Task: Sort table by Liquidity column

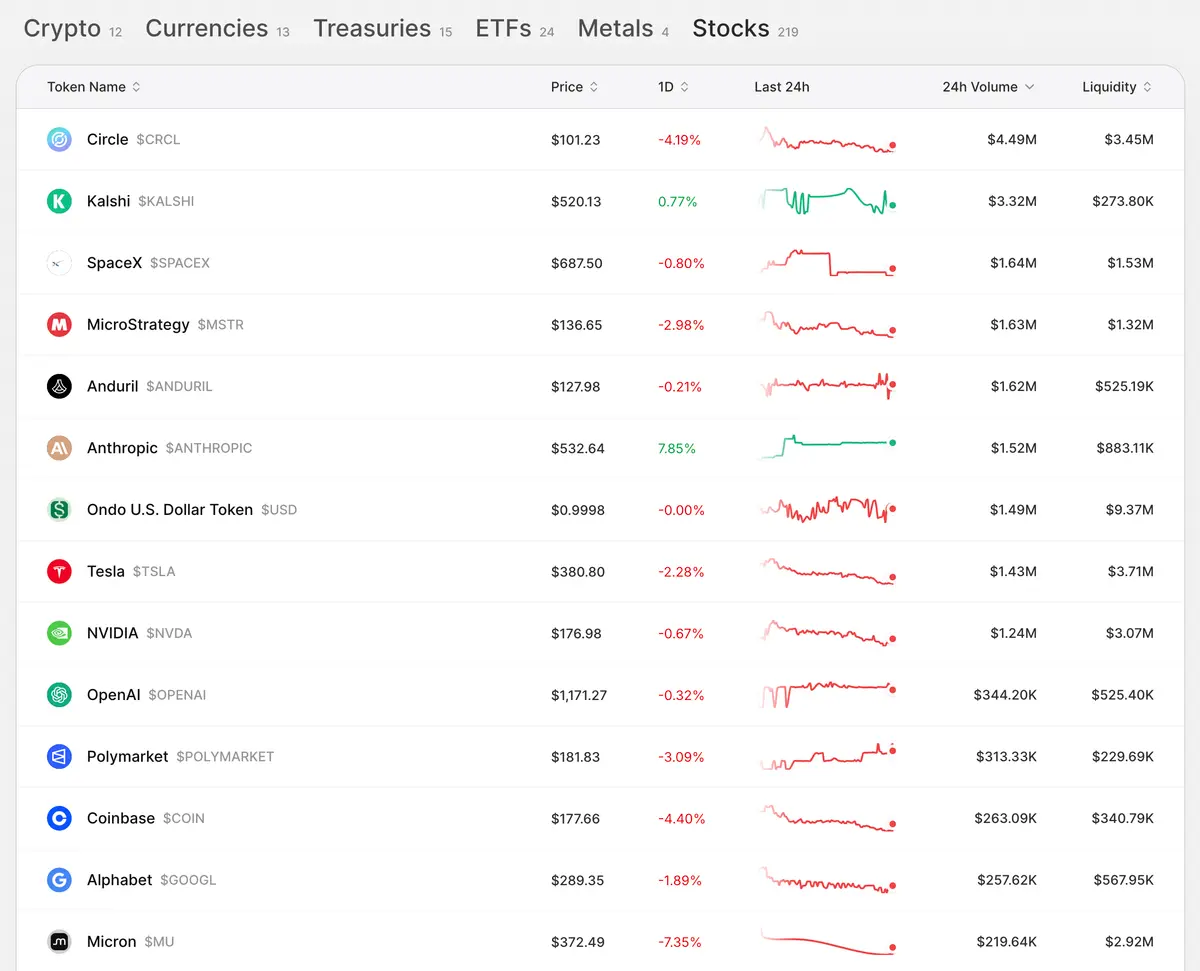Action: coord(1116,87)
